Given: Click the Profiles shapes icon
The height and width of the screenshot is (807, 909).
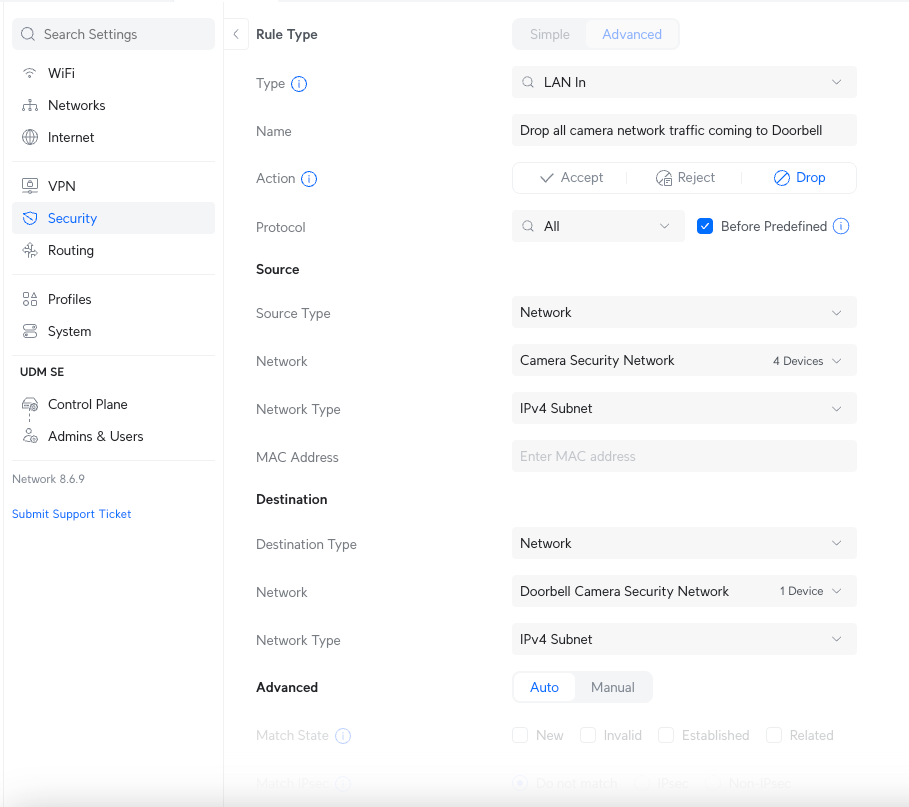Looking at the screenshot, I should (x=30, y=299).
